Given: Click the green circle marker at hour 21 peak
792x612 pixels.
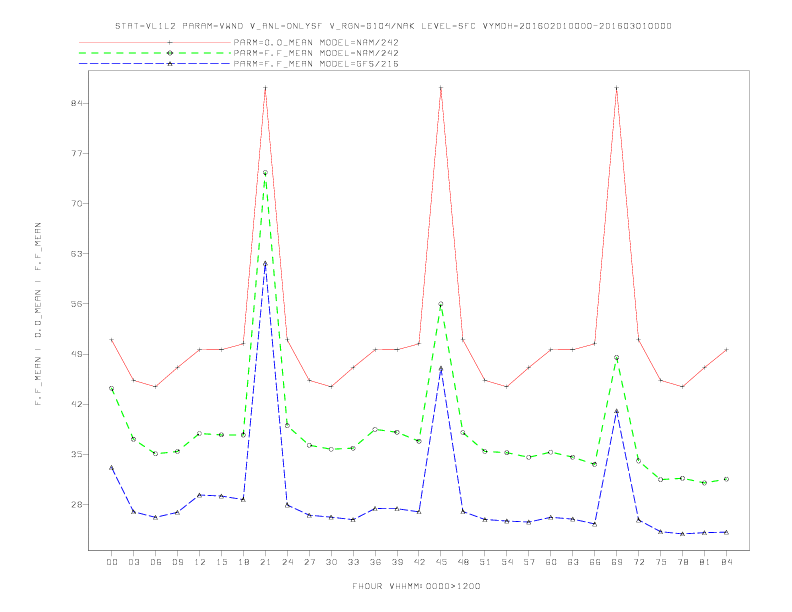Looking at the screenshot, I should (265, 173).
